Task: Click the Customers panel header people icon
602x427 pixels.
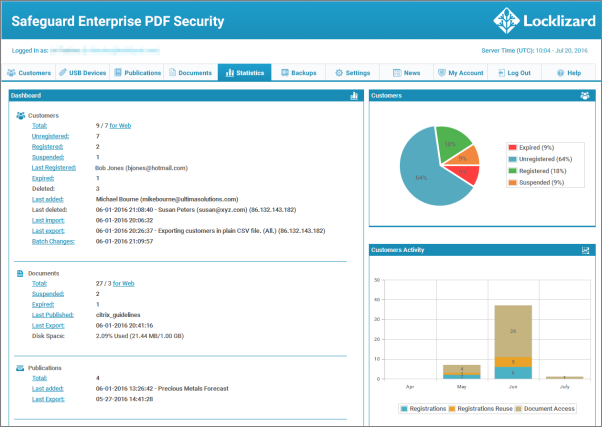Action: (584, 96)
